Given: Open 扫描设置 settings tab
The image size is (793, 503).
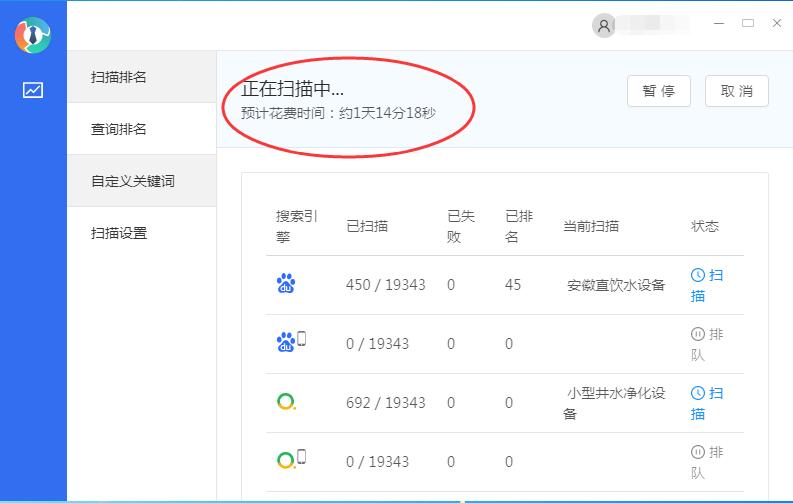Looking at the screenshot, I should point(119,233).
